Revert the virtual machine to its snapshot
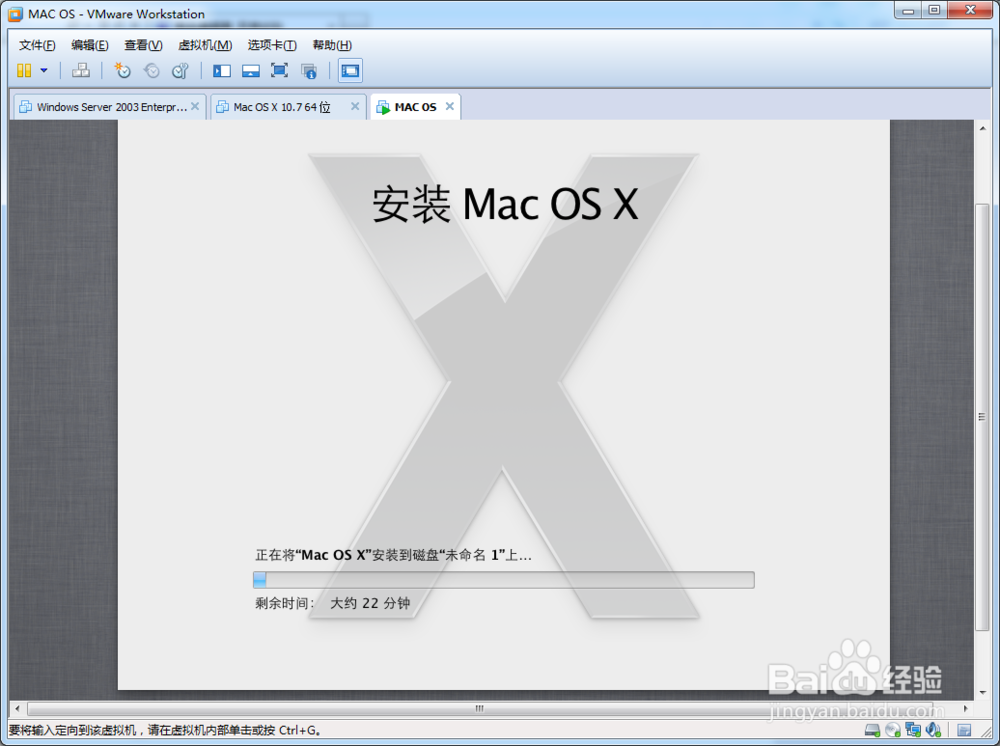1000x746 pixels. click(151, 70)
